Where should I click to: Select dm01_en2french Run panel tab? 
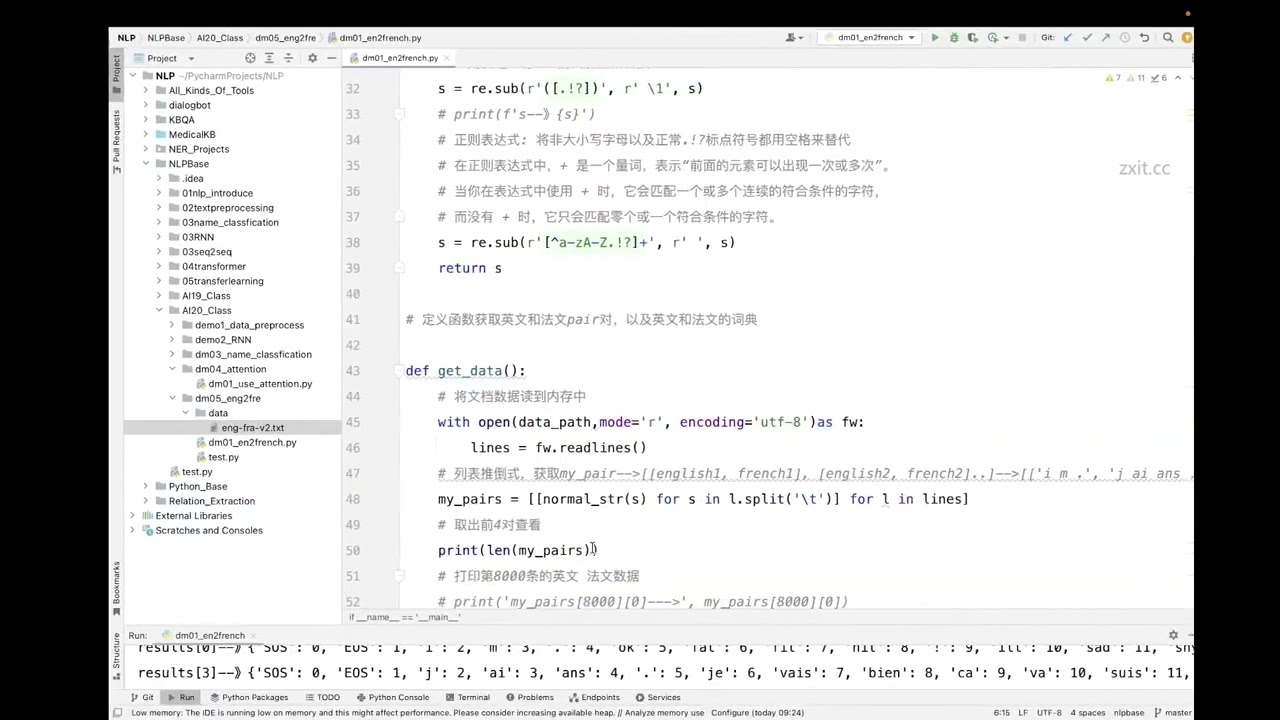(210, 635)
